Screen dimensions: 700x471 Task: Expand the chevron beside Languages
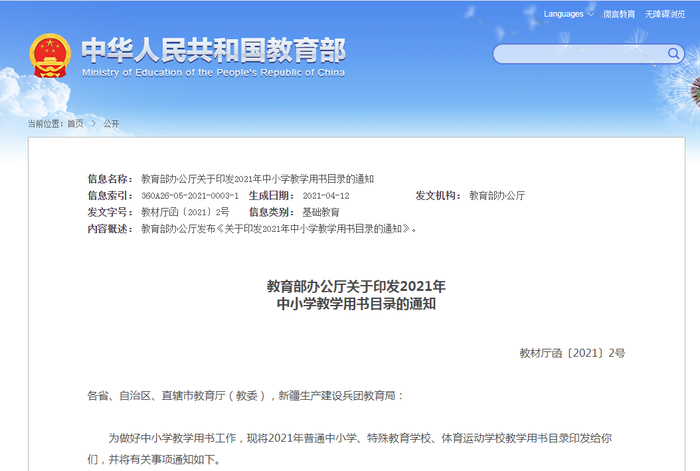pos(591,14)
